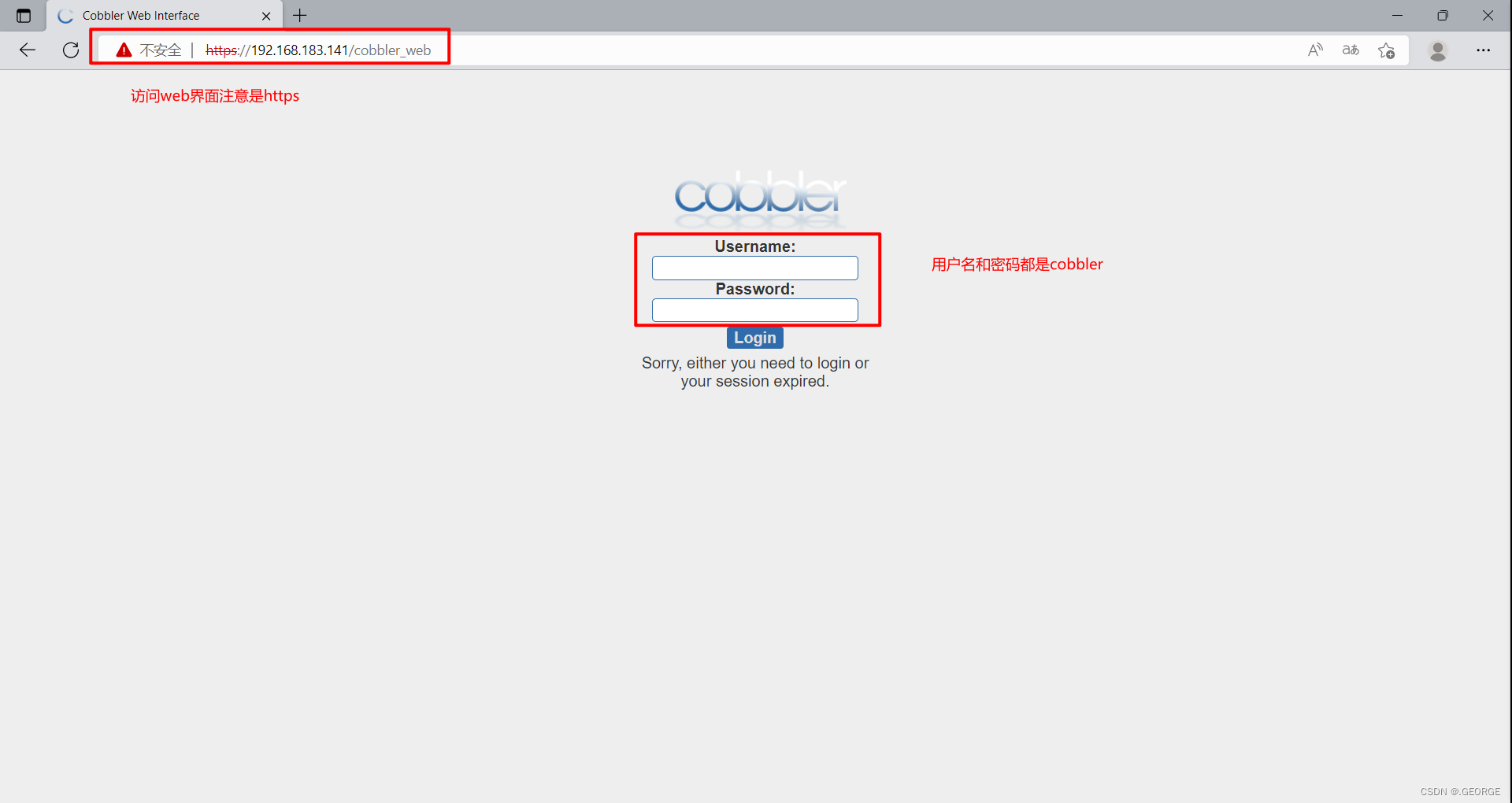Click the Password: label
The height and width of the screenshot is (803, 1512).
755,289
